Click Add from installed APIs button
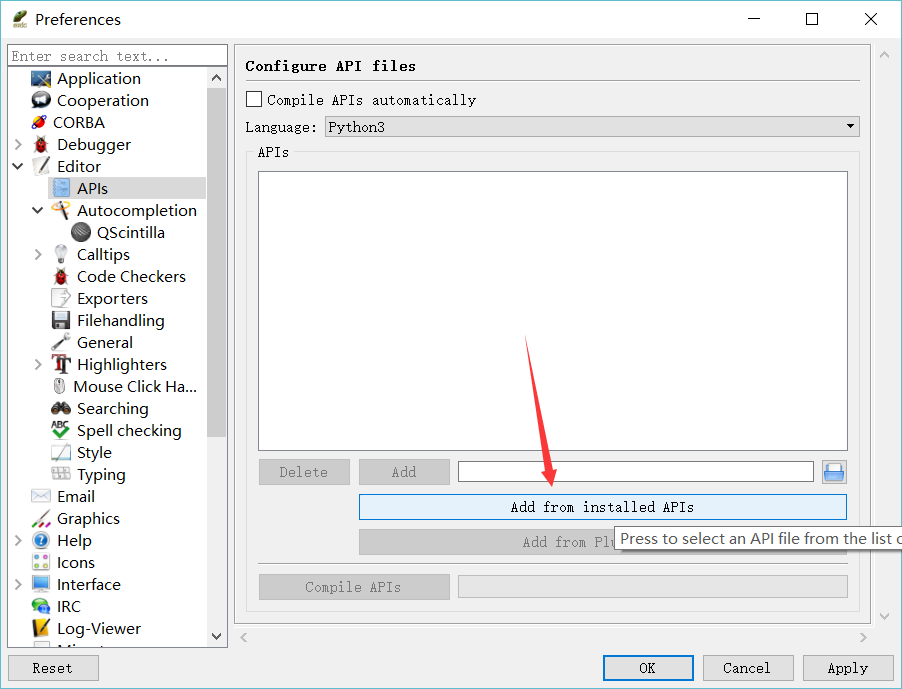The image size is (902, 689). pos(602,507)
